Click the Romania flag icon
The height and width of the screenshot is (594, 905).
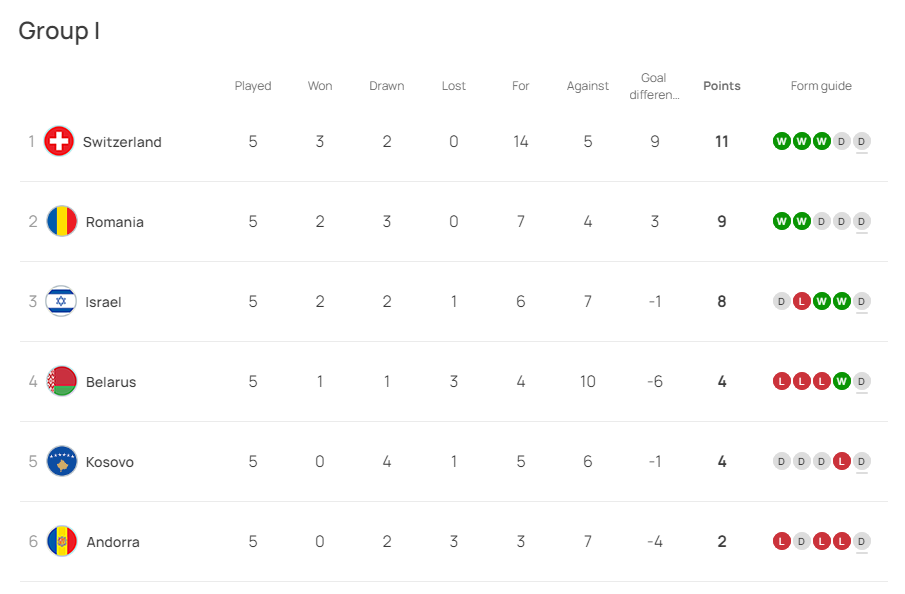pyautogui.click(x=62, y=221)
